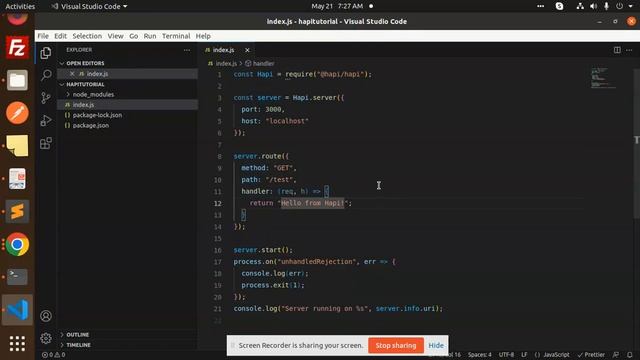Viewport: 640px width, 360px height.
Task: Change LF end-of-line sequence
Action: (x=524, y=355)
